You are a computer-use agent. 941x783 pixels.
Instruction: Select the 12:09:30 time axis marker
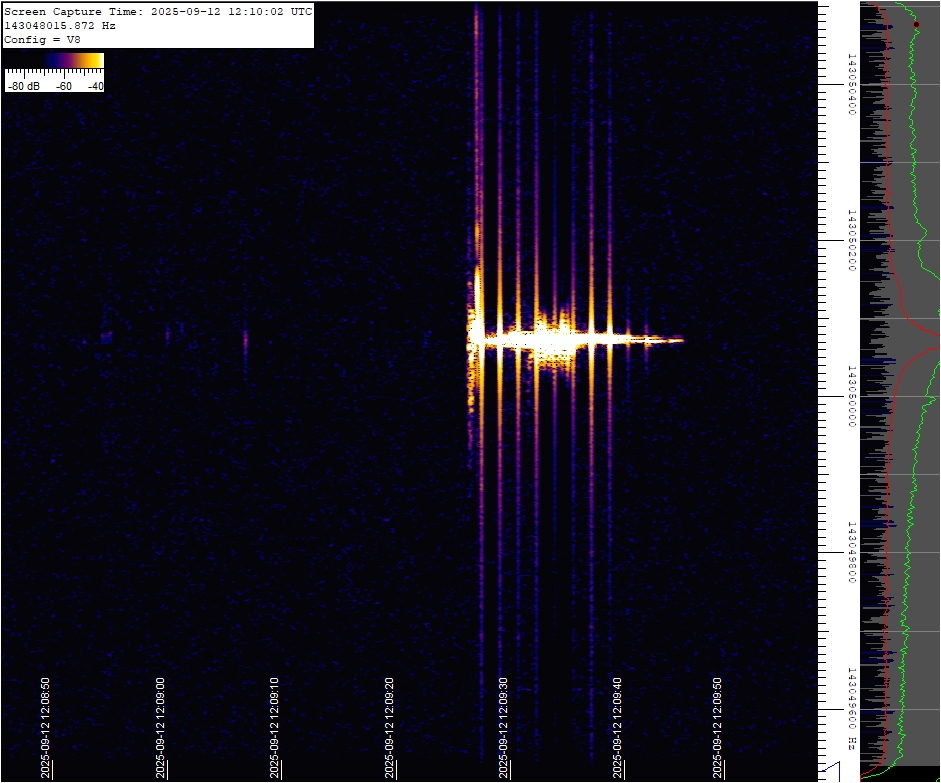coord(504,728)
